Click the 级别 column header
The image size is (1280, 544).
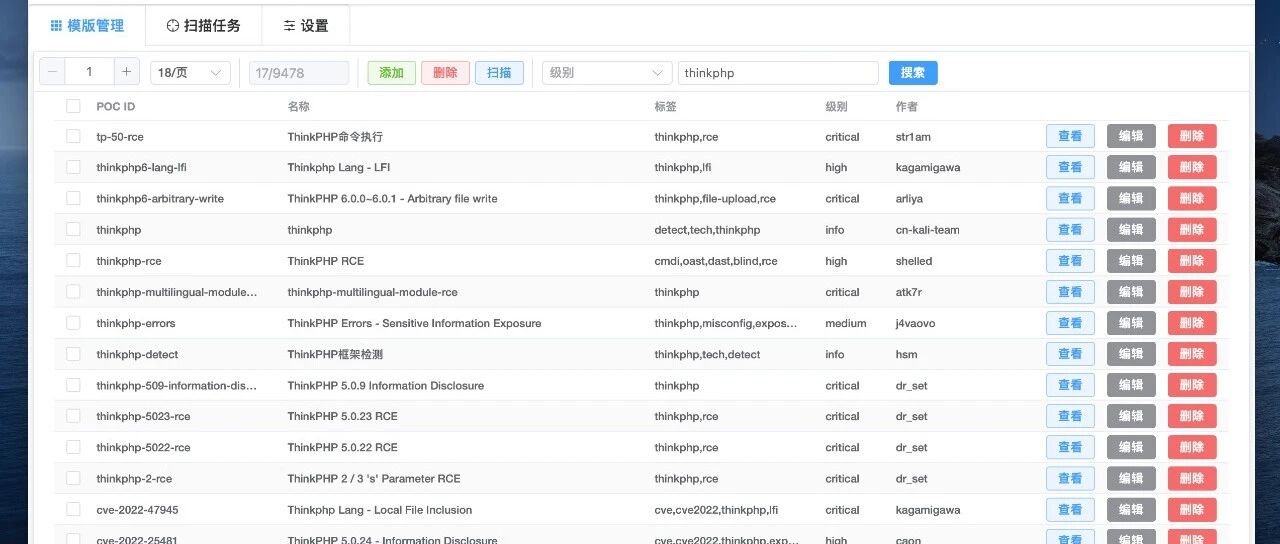click(837, 106)
